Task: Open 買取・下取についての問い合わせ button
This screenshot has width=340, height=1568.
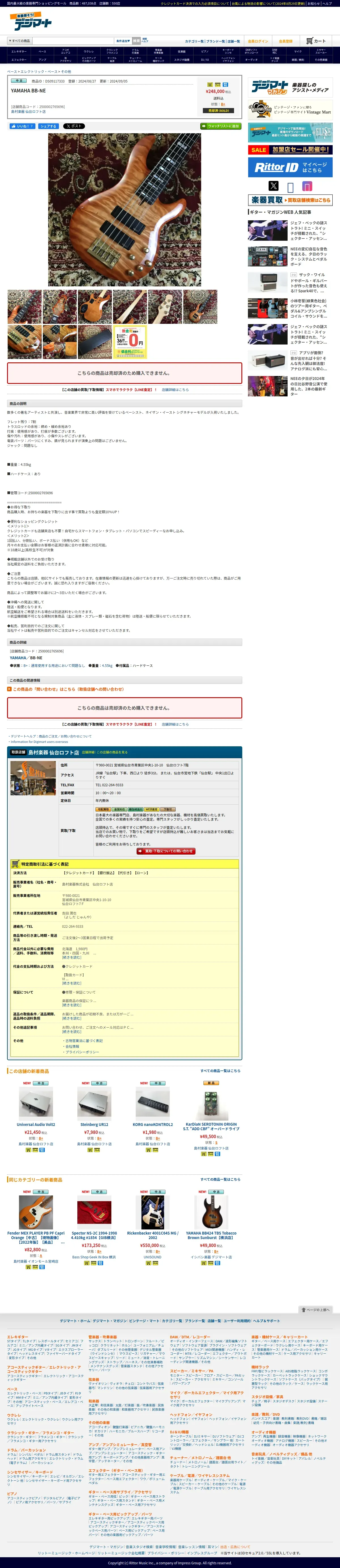Action: click(x=165, y=851)
